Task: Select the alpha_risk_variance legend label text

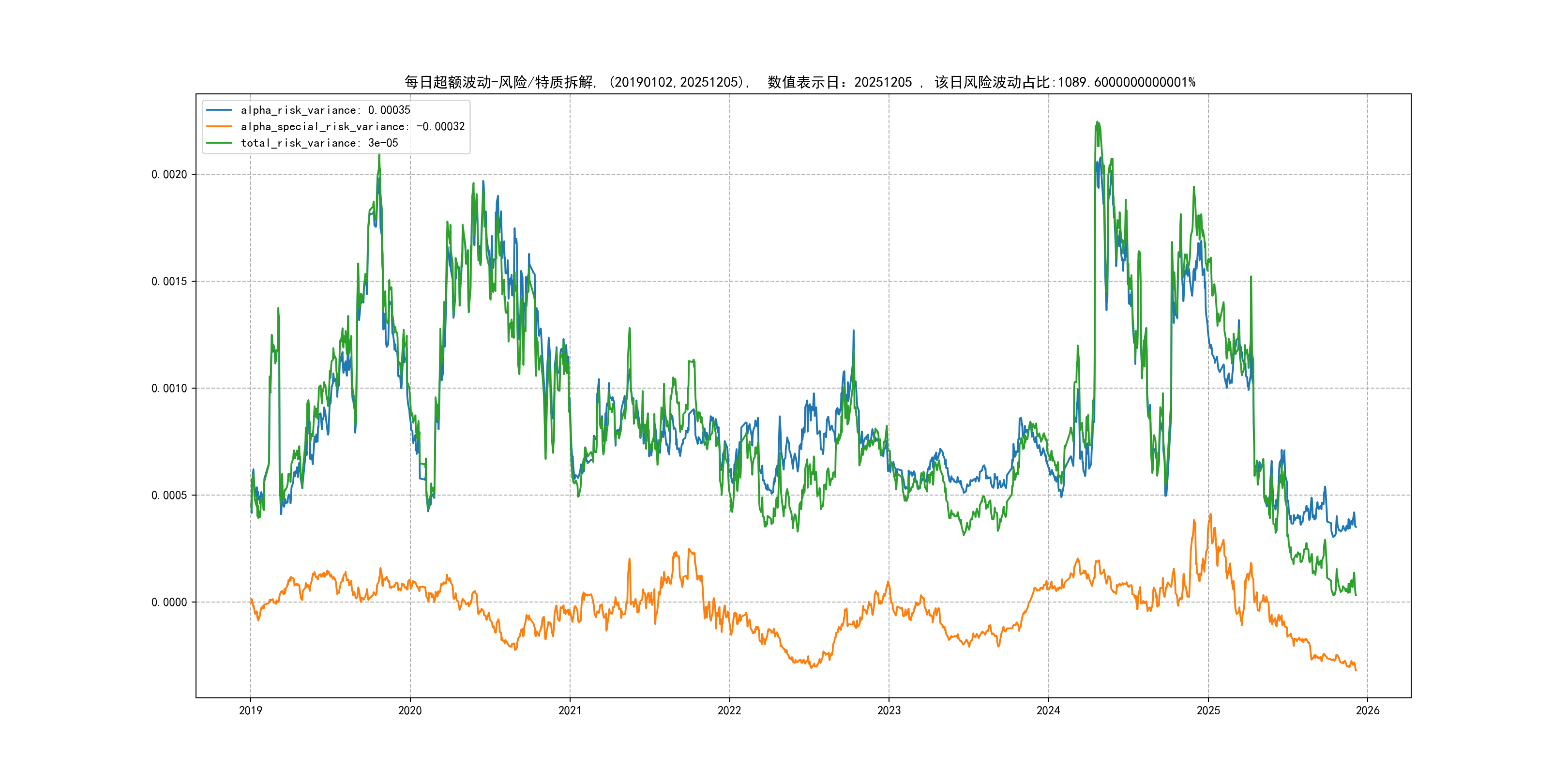Action: [x=325, y=110]
